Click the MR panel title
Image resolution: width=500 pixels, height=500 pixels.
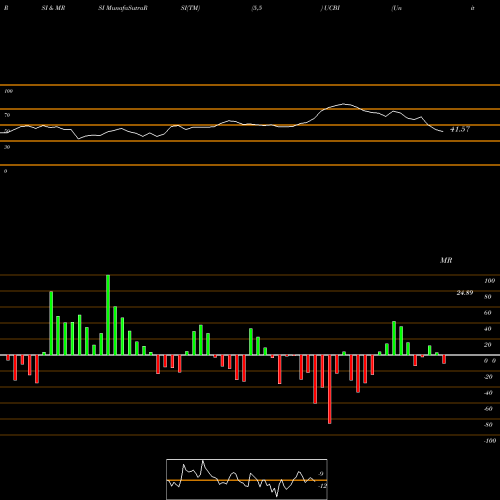pos(446,260)
